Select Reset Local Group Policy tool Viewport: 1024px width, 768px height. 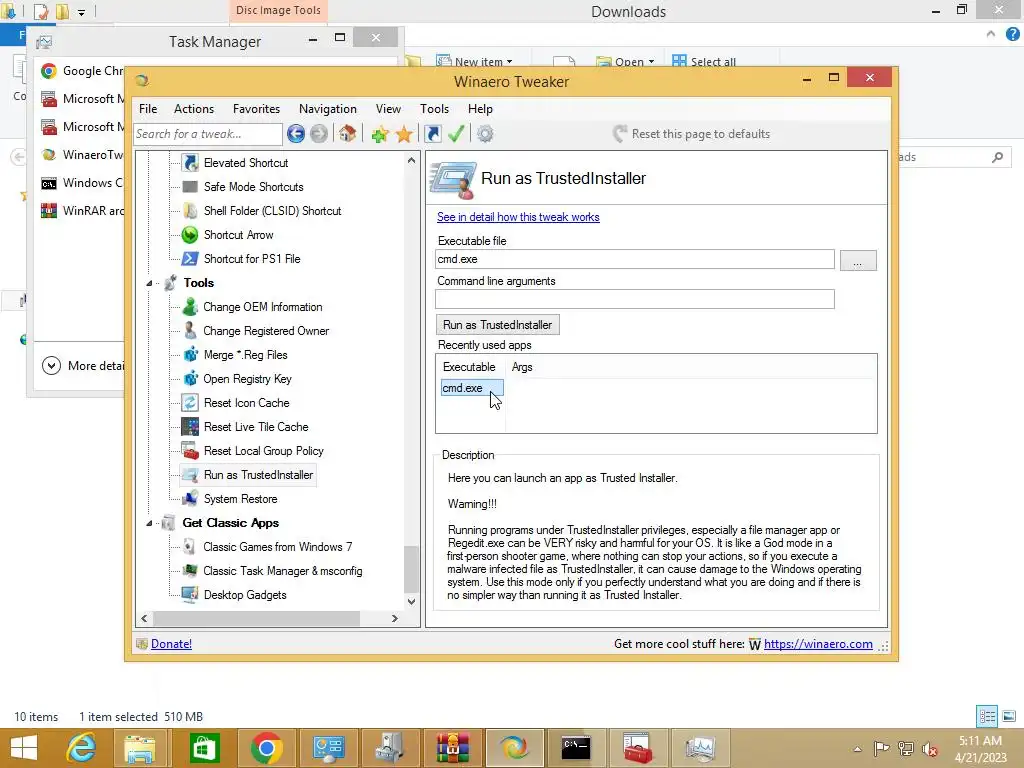[x=263, y=451]
